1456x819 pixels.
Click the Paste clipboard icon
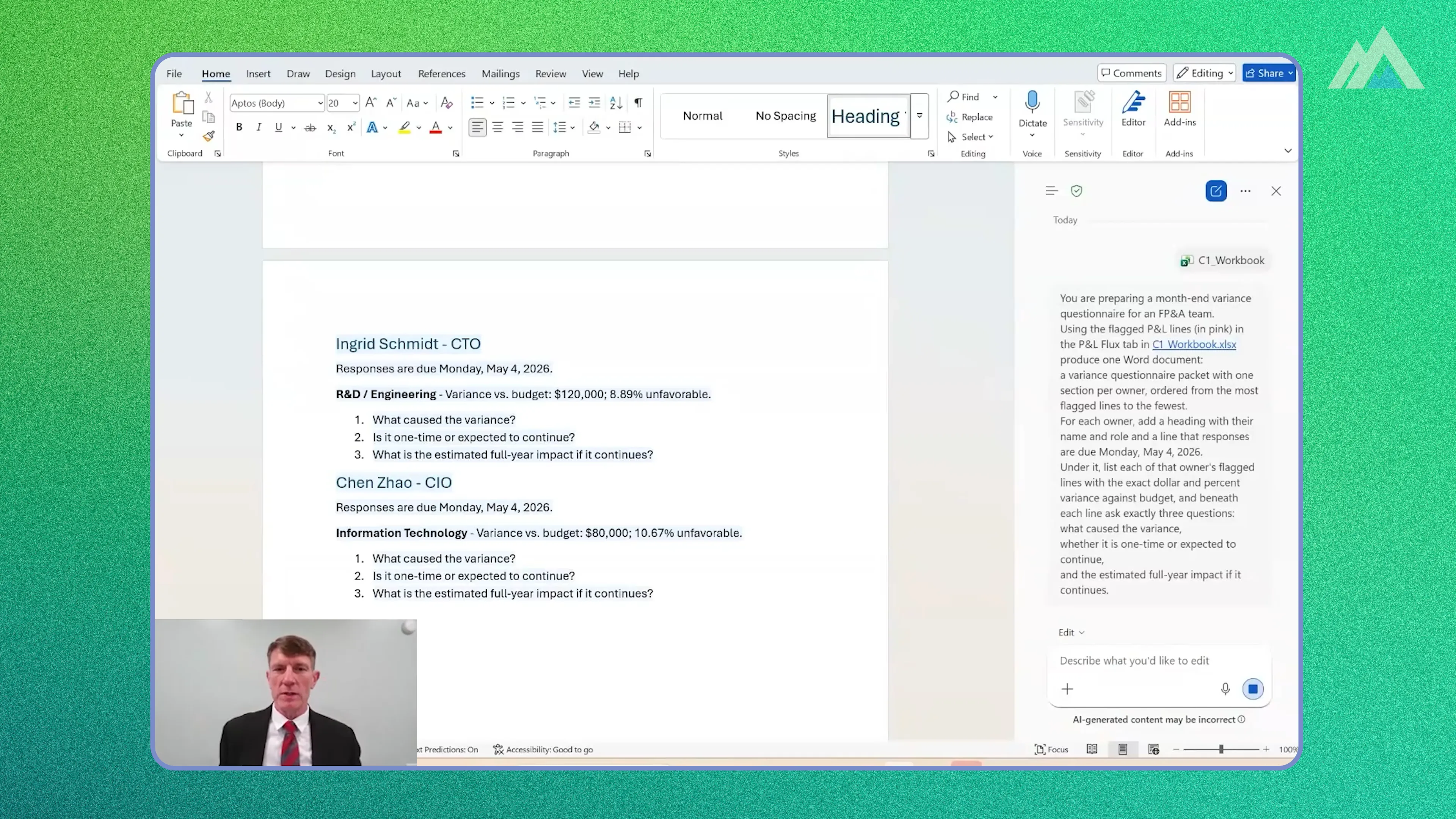tap(182, 103)
